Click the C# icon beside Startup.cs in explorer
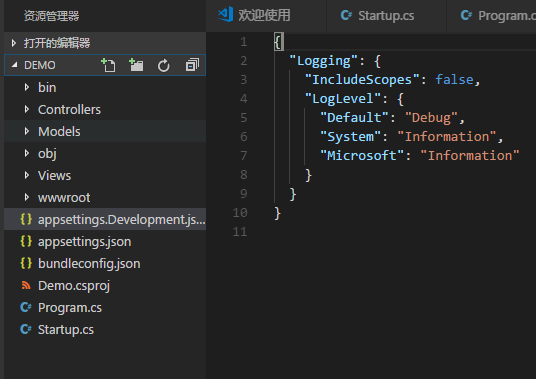 [x=26, y=329]
